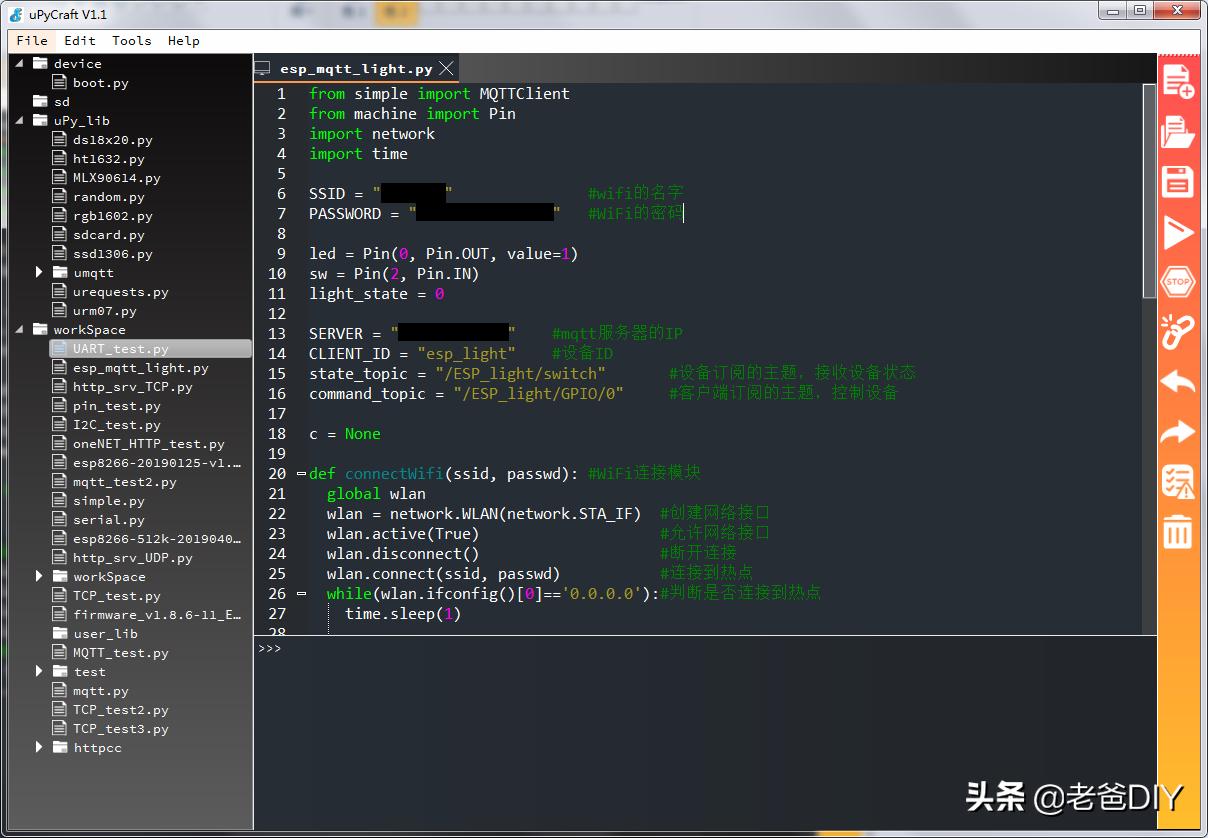Open the File menu
The width and height of the screenshot is (1208, 838).
(32, 41)
